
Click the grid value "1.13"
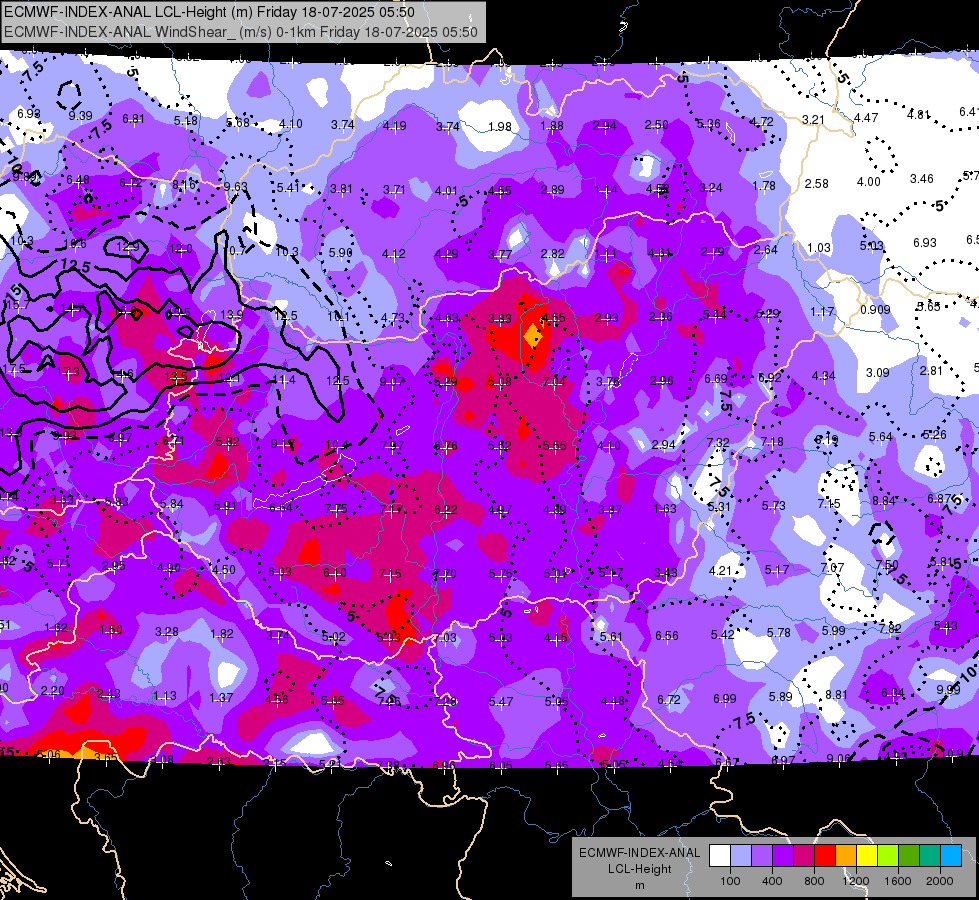click(x=165, y=696)
